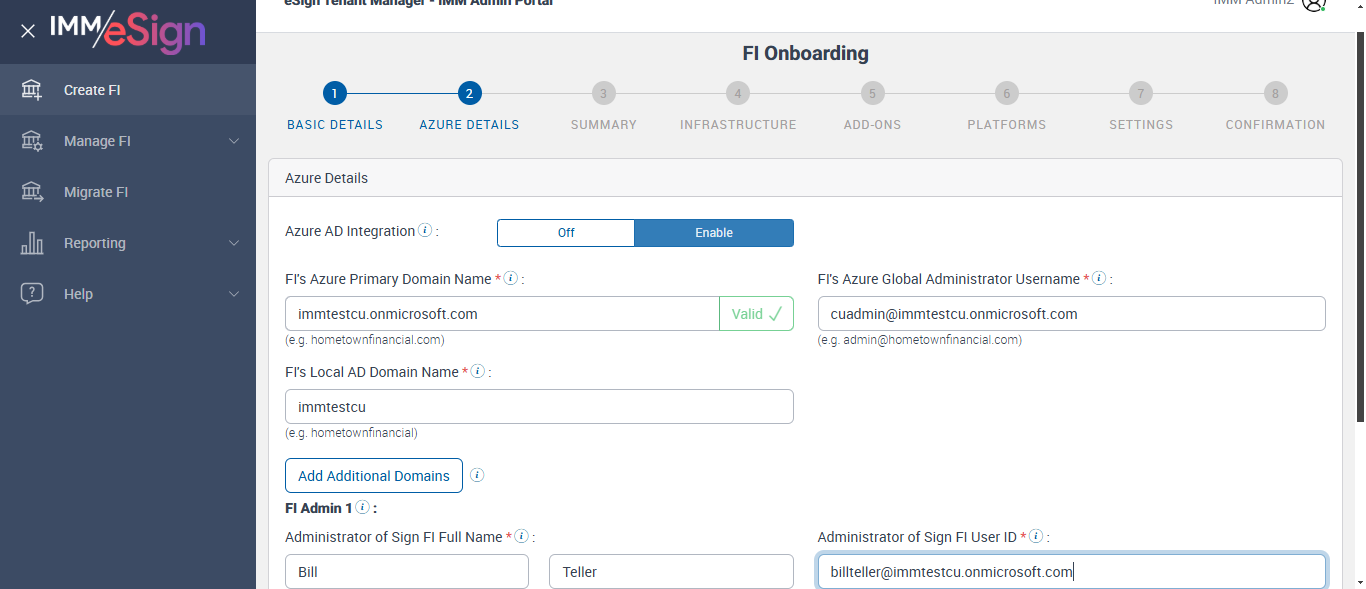Click the SETTINGS step label
This screenshot has height=589, width=1366.
(x=1141, y=125)
